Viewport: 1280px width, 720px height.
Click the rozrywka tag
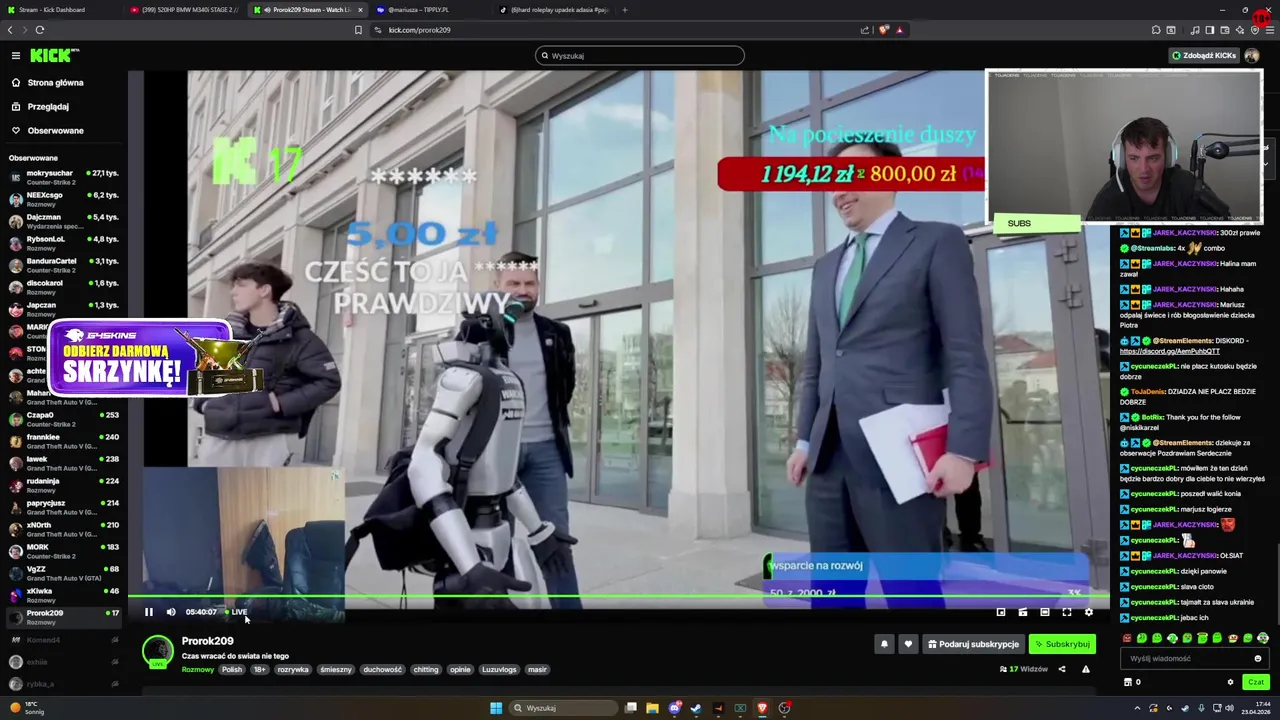[x=293, y=670]
